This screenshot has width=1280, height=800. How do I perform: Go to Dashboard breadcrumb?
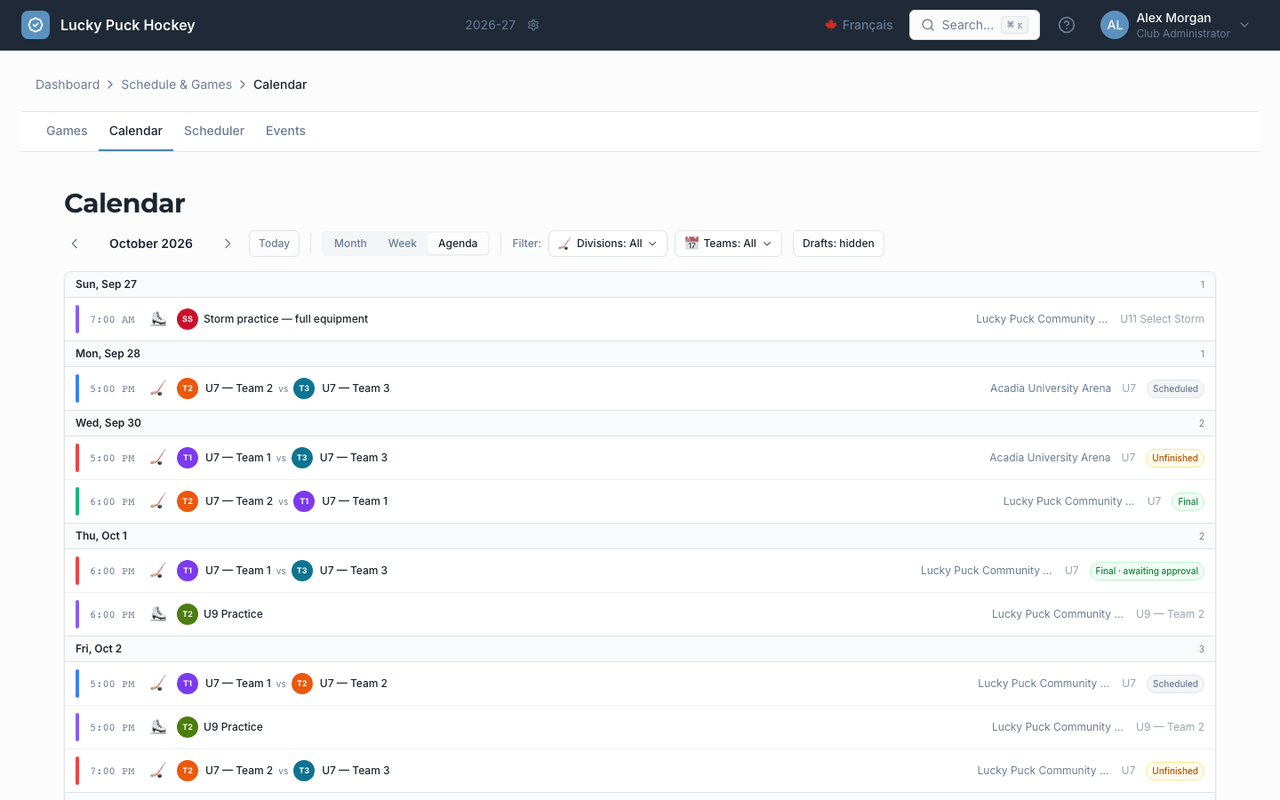coord(68,85)
